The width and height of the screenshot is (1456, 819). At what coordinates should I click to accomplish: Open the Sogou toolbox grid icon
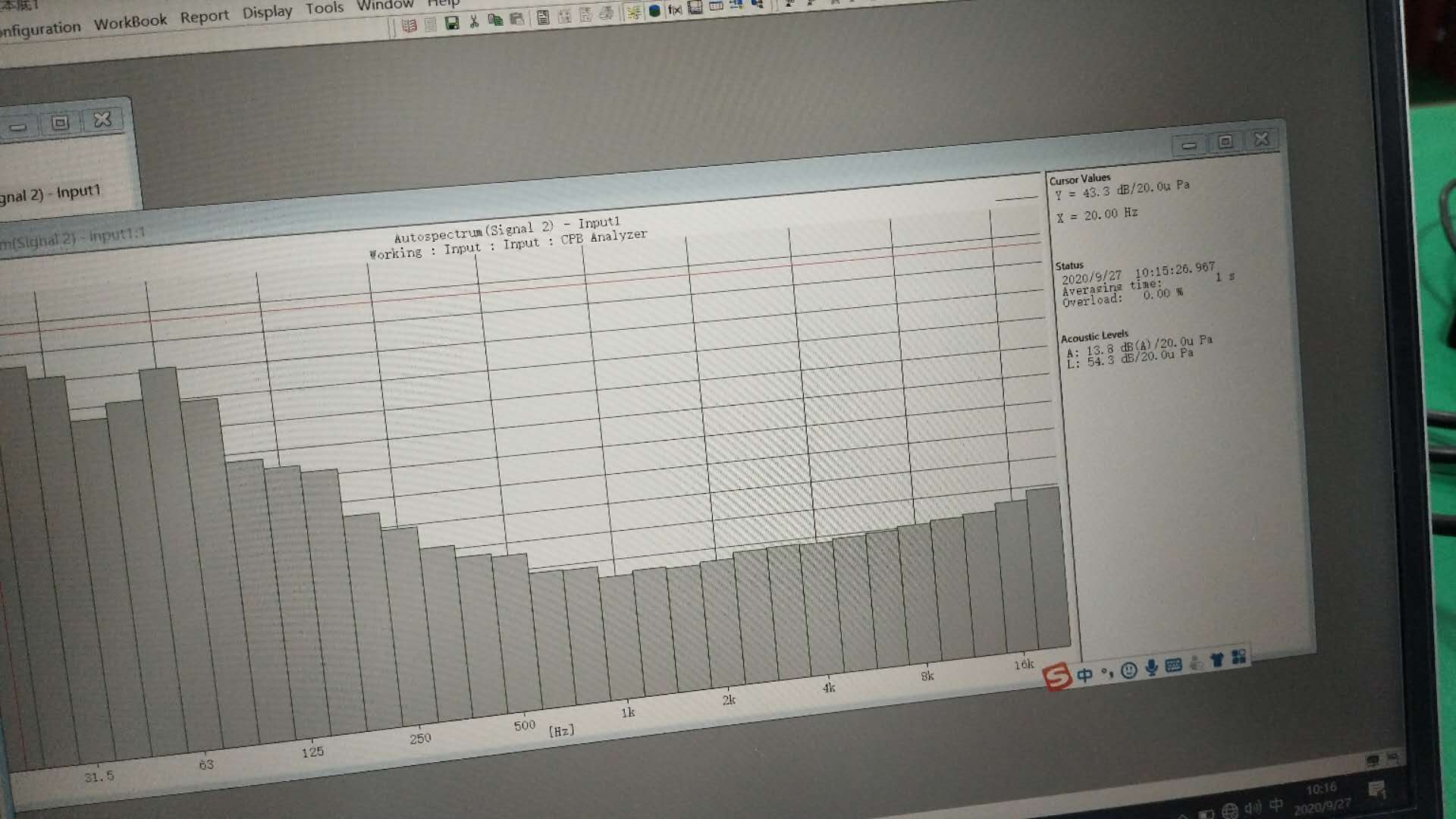(x=1239, y=657)
